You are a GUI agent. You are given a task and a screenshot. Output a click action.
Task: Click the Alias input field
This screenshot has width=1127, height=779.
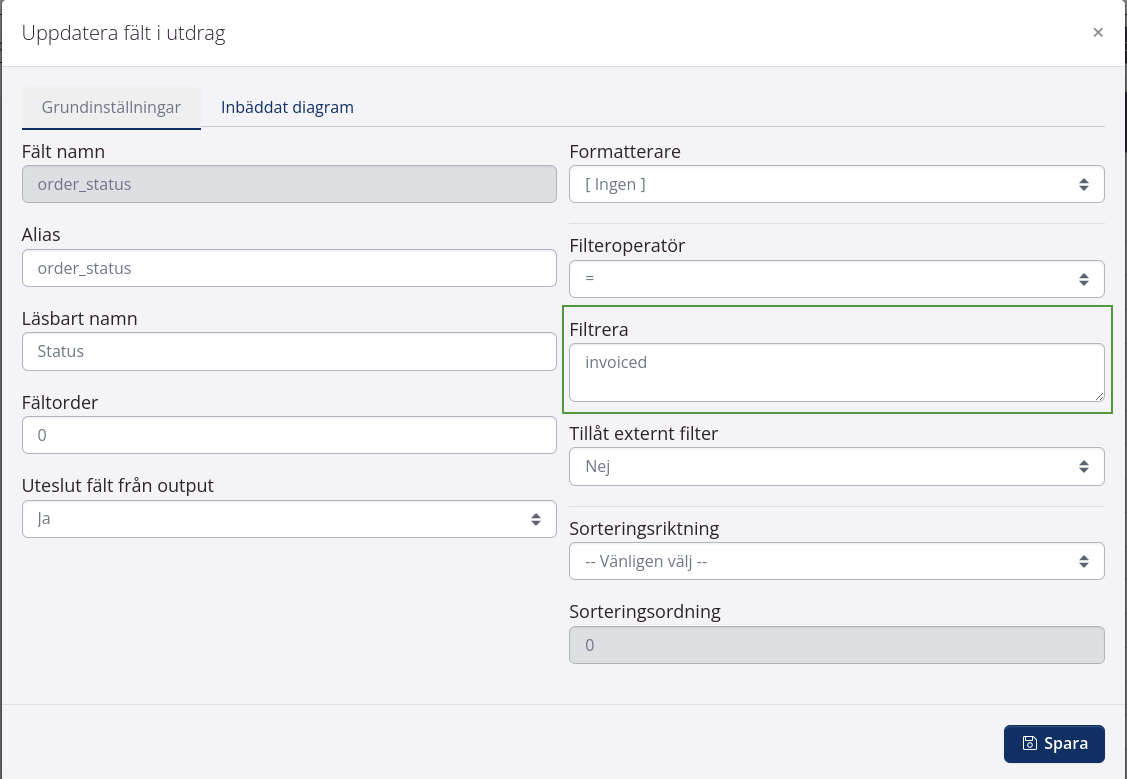pos(288,268)
